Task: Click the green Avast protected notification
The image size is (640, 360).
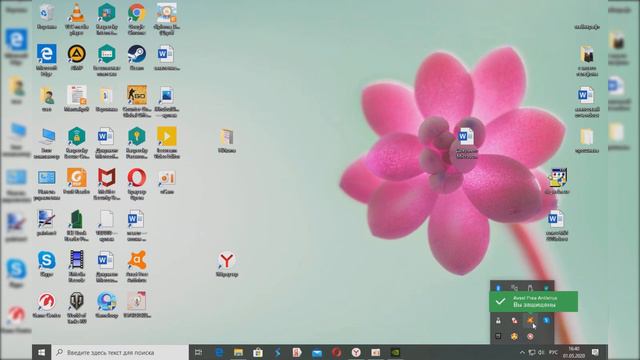Action: click(x=533, y=302)
